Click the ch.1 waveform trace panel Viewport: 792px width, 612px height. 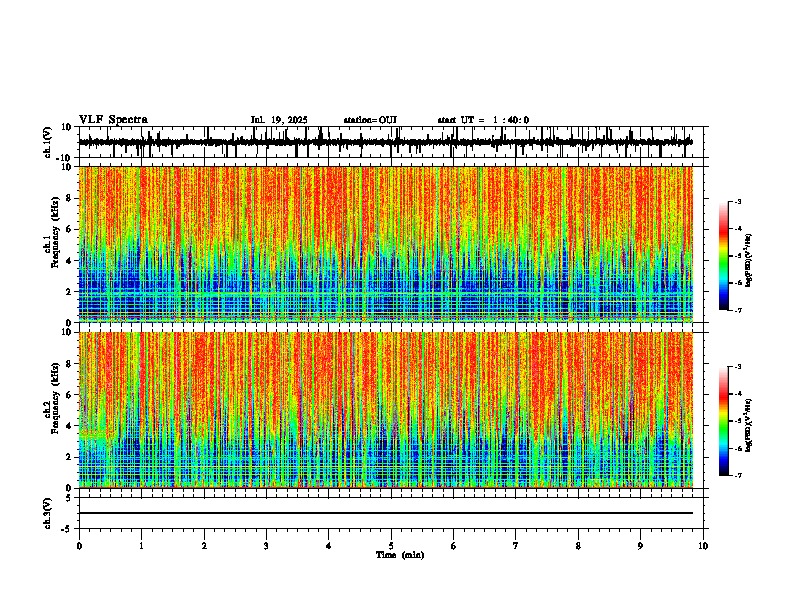(x=391, y=142)
